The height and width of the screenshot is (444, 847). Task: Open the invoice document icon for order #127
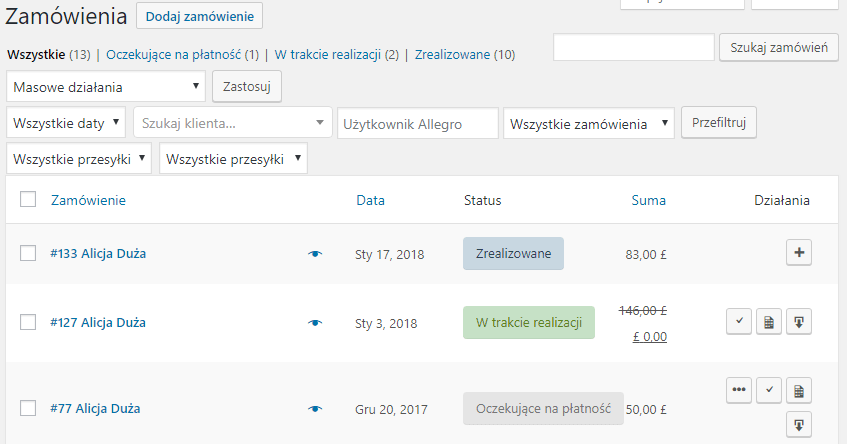769,322
